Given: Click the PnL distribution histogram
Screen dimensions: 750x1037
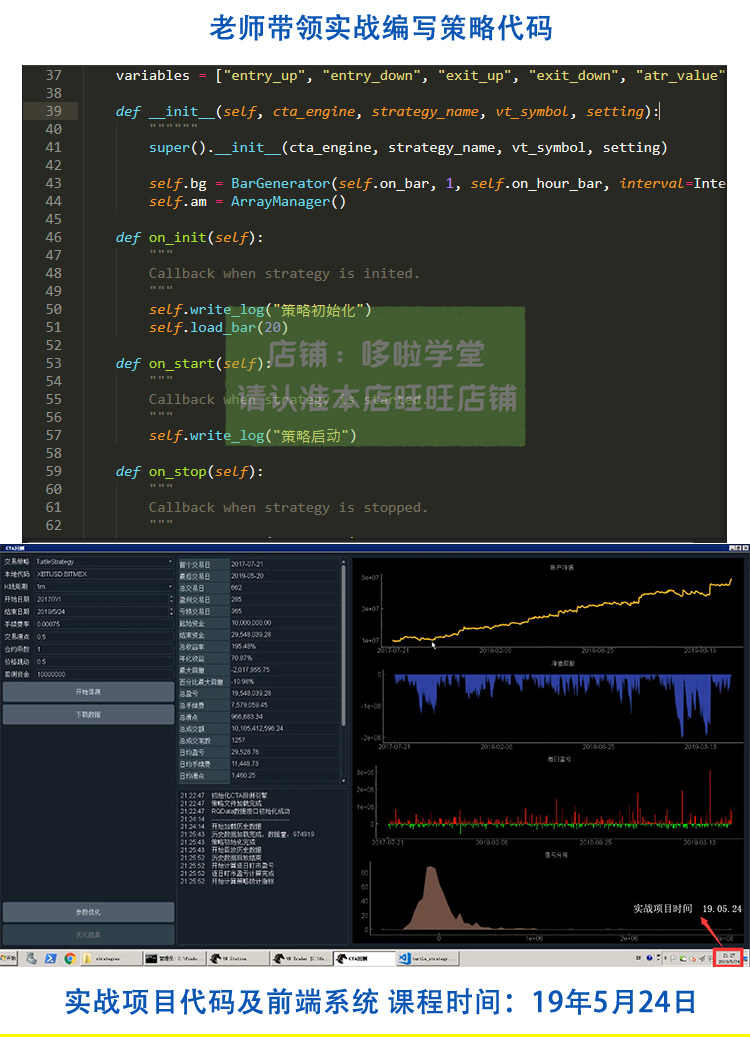Looking at the screenshot, I should point(554,897).
